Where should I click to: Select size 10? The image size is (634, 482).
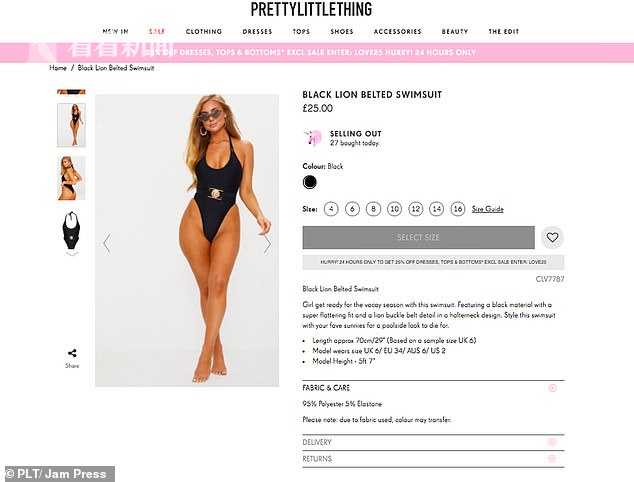pos(394,209)
